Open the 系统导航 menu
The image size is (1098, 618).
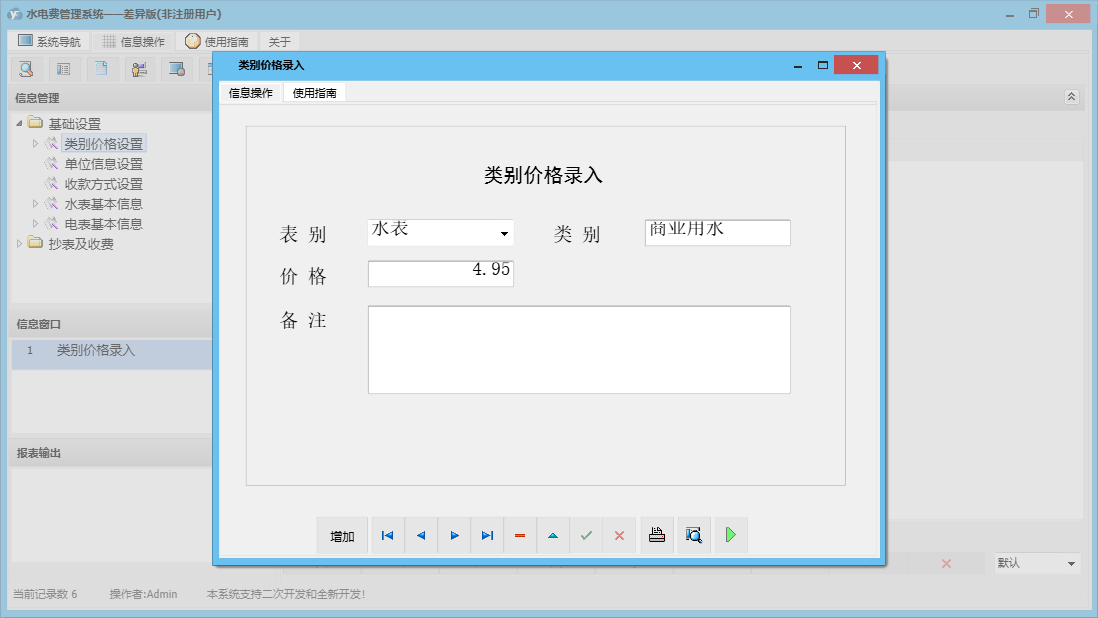[x=47, y=41]
